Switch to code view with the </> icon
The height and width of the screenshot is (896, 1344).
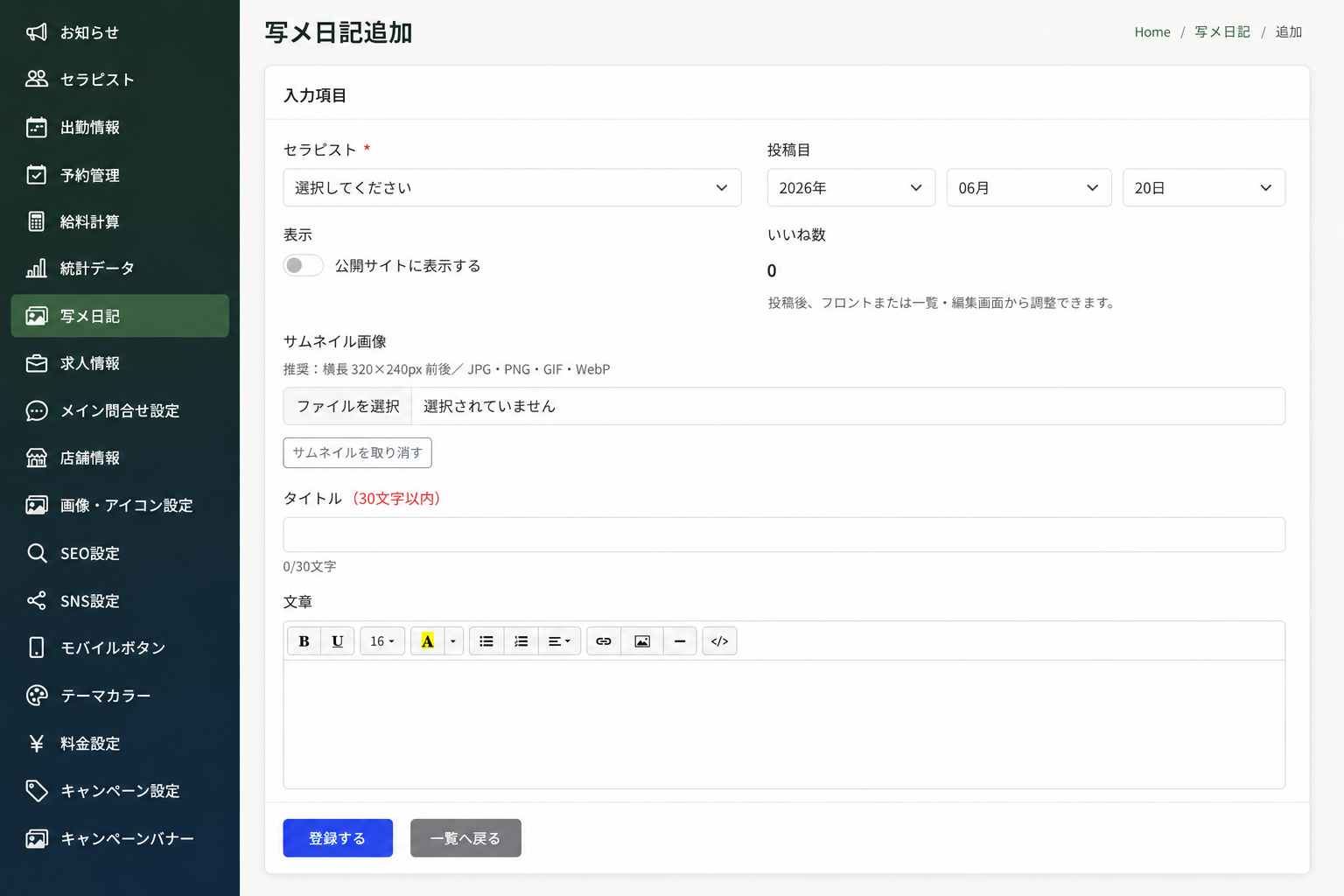[x=720, y=641]
